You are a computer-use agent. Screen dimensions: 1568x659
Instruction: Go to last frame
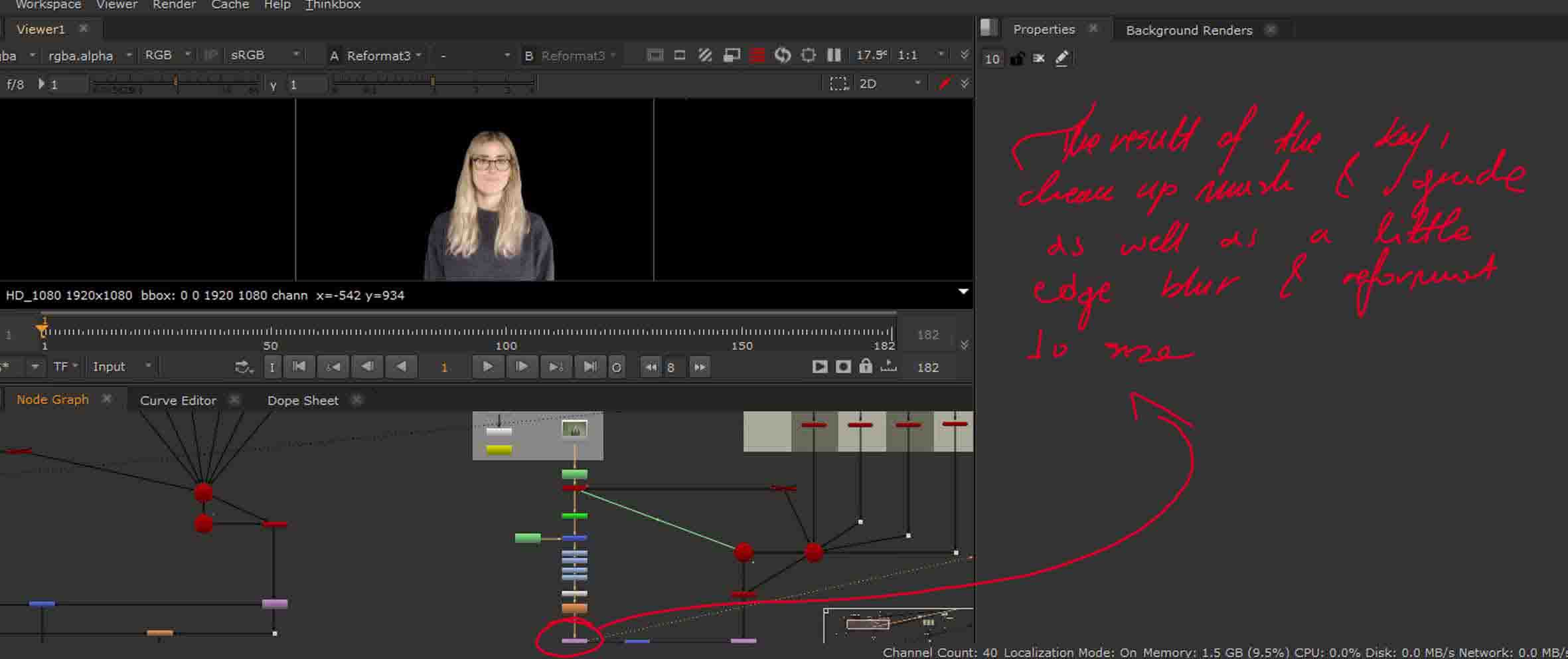[589, 367]
